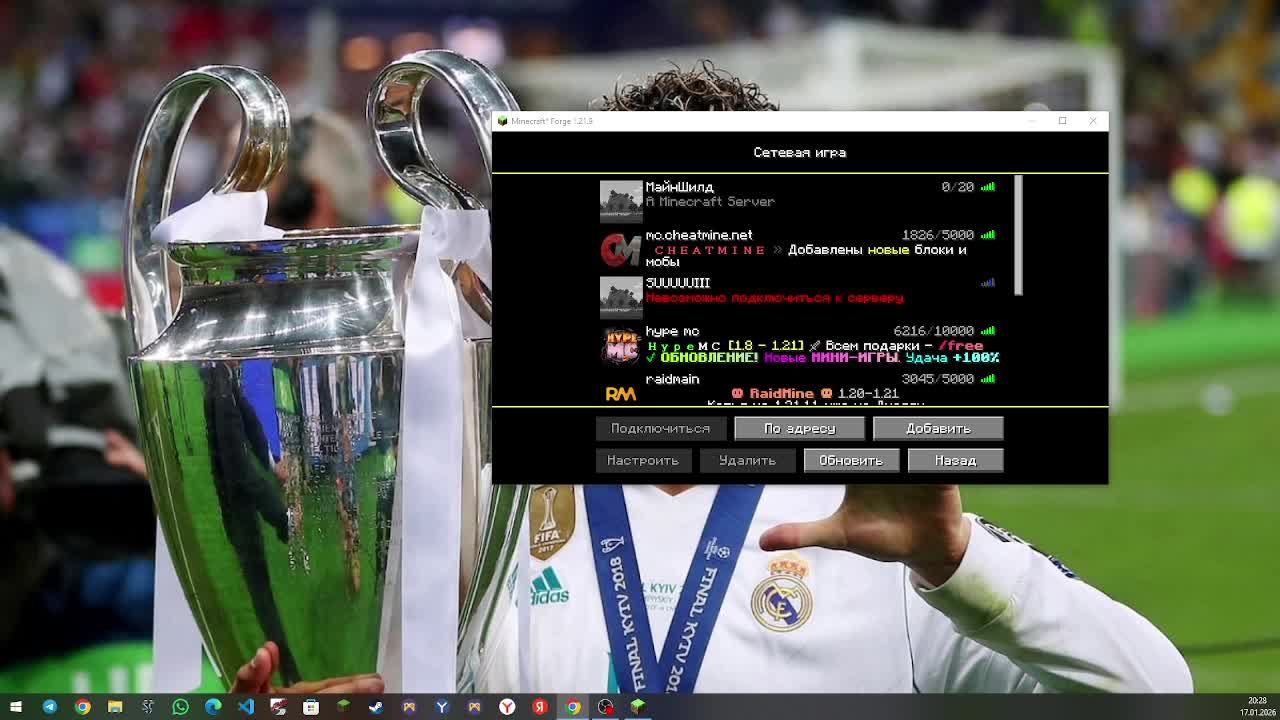Open the red Yandex Я taskbar icon
Screen dimensions: 1280x720
pos(540,707)
